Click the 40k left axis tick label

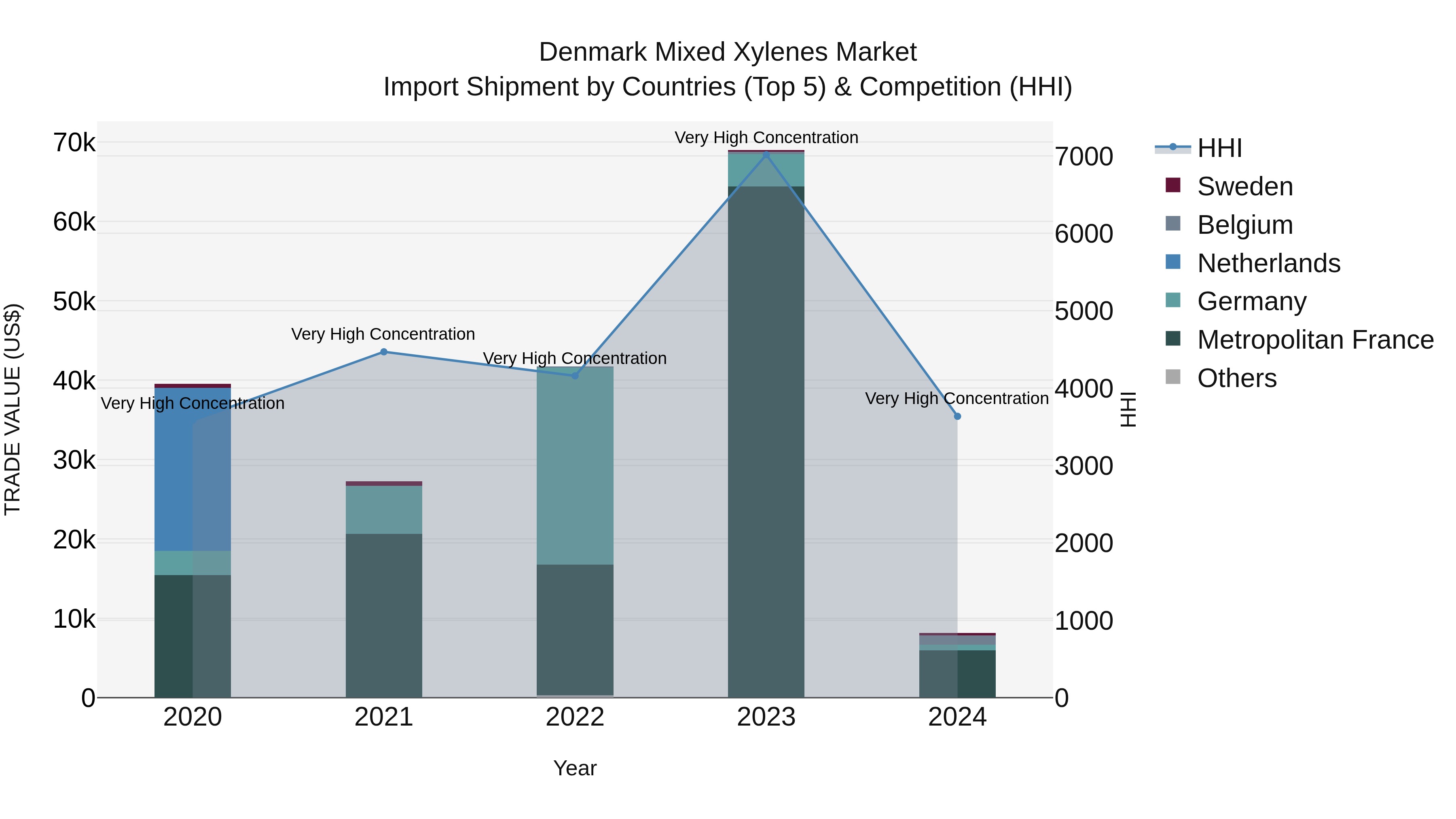click(74, 381)
